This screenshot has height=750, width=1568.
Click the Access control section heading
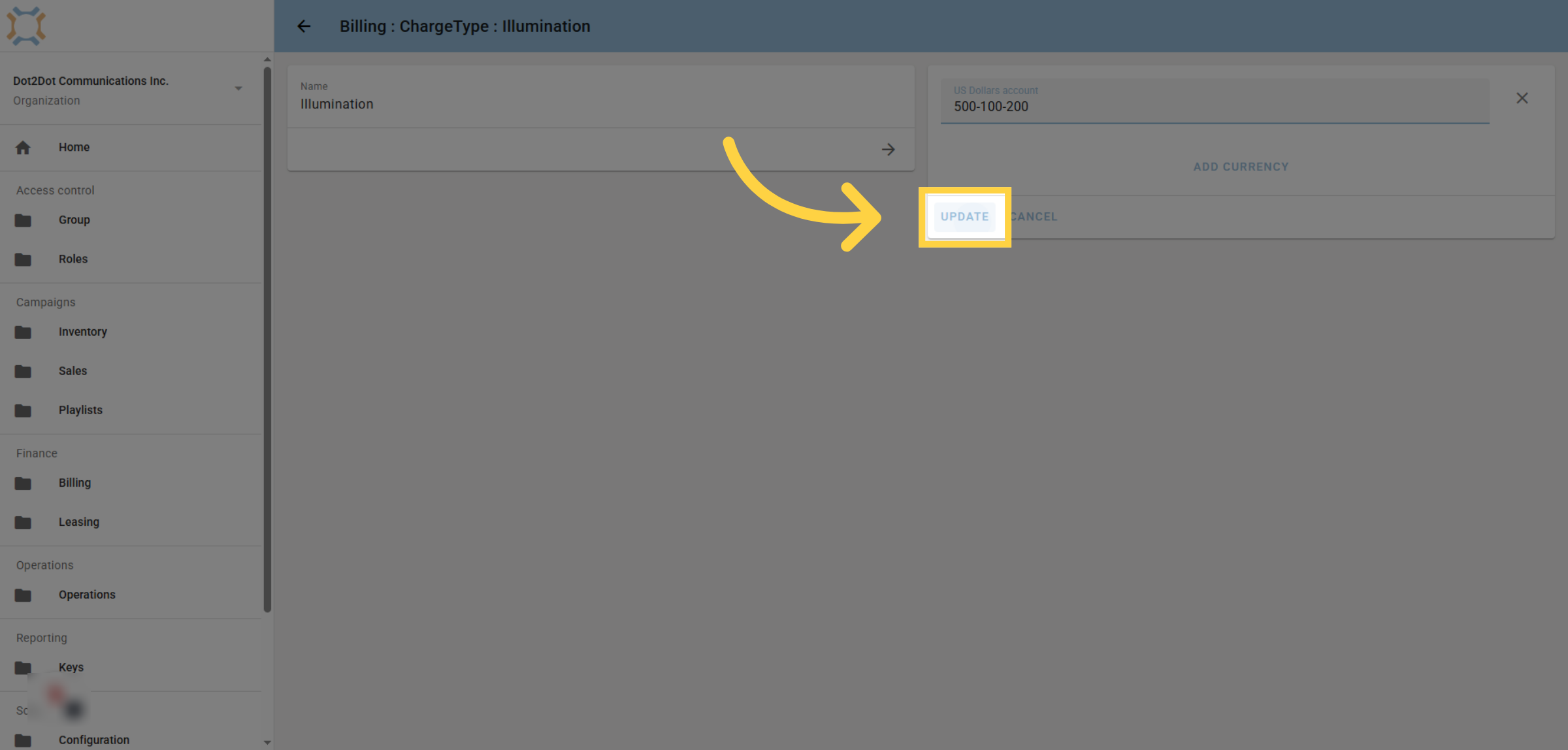tap(56, 190)
